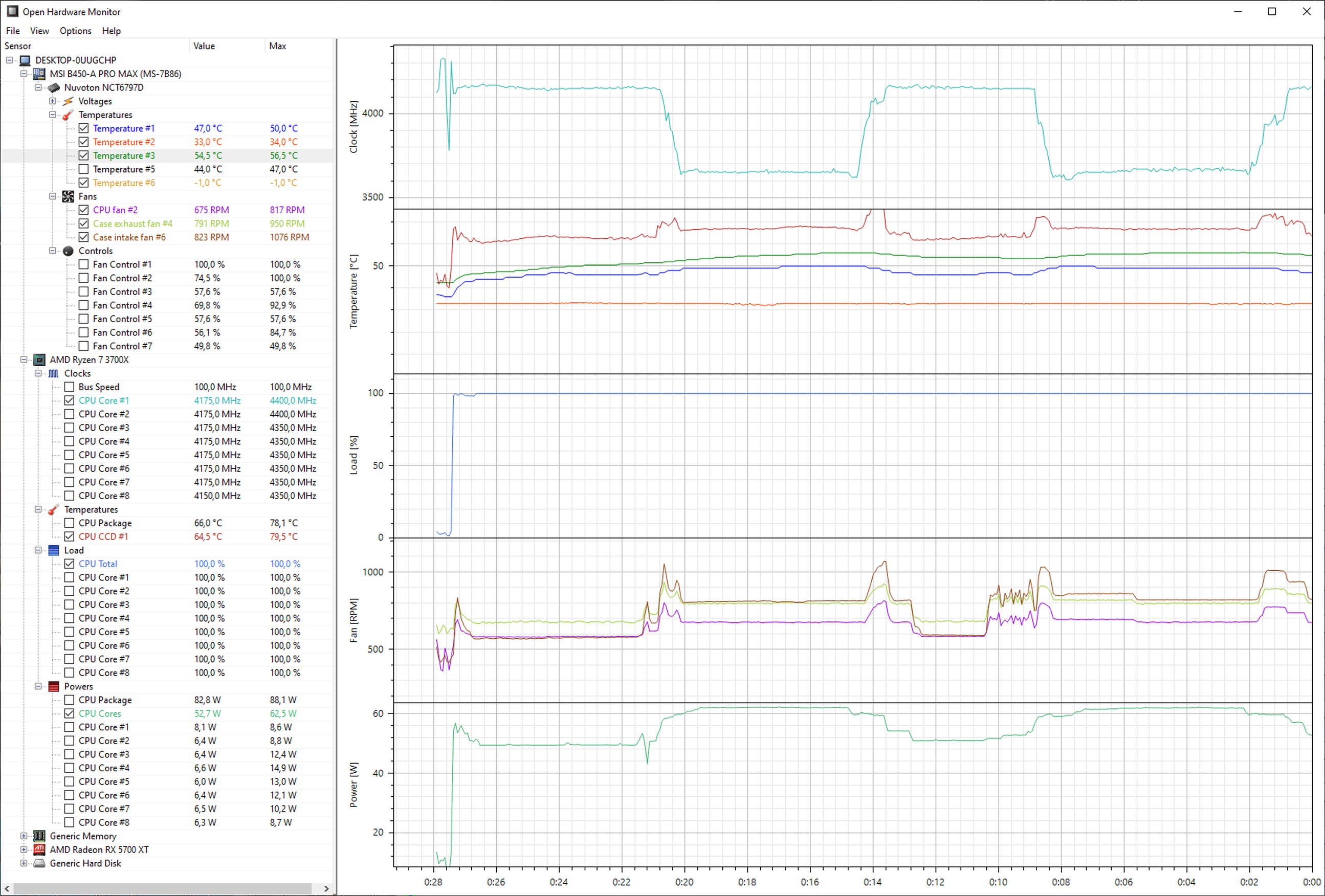The width and height of the screenshot is (1325, 896).
Task: Click the Nuvoton NCT6797D chip icon
Action: [x=54, y=87]
